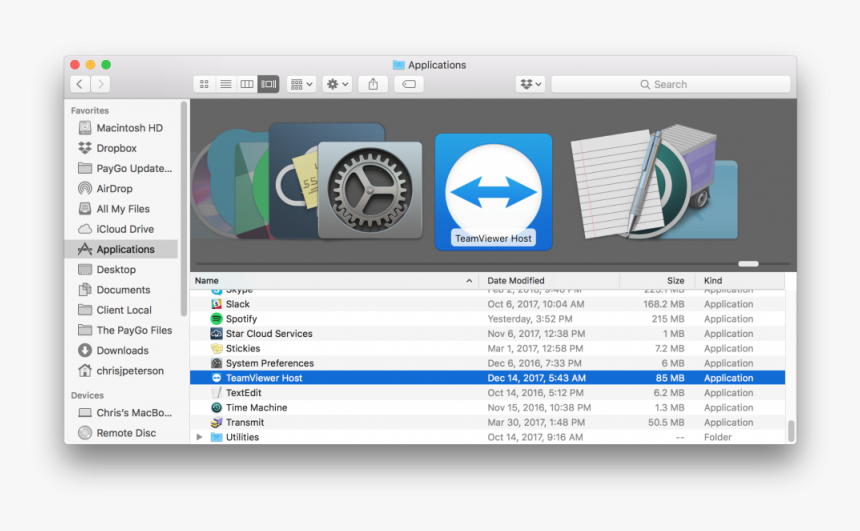This screenshot has width=860, height=531.
Task: Select the Utilities folder row
Action: pyautogui.click(x=488, y=437)
